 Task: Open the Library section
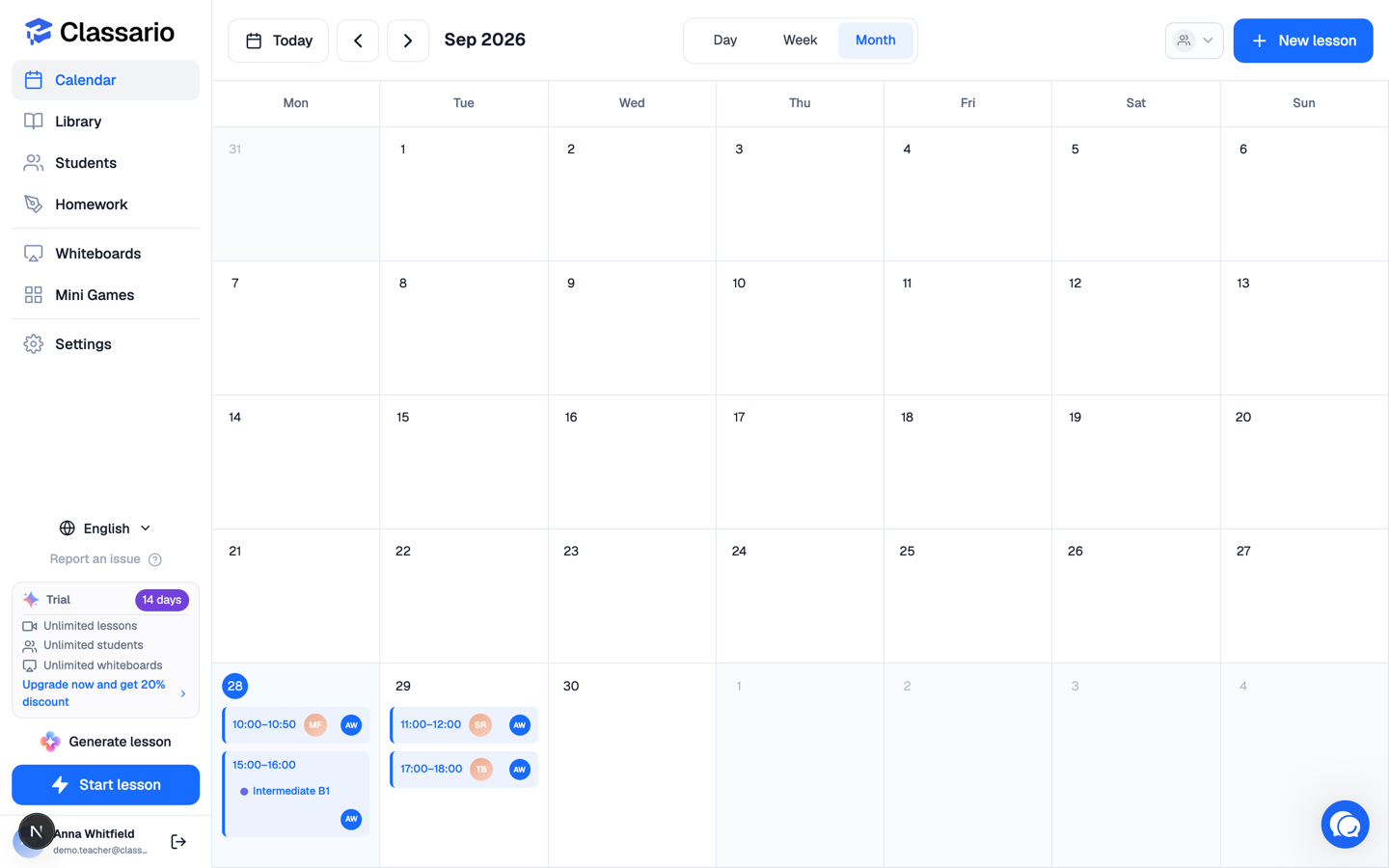click(105, 122)
